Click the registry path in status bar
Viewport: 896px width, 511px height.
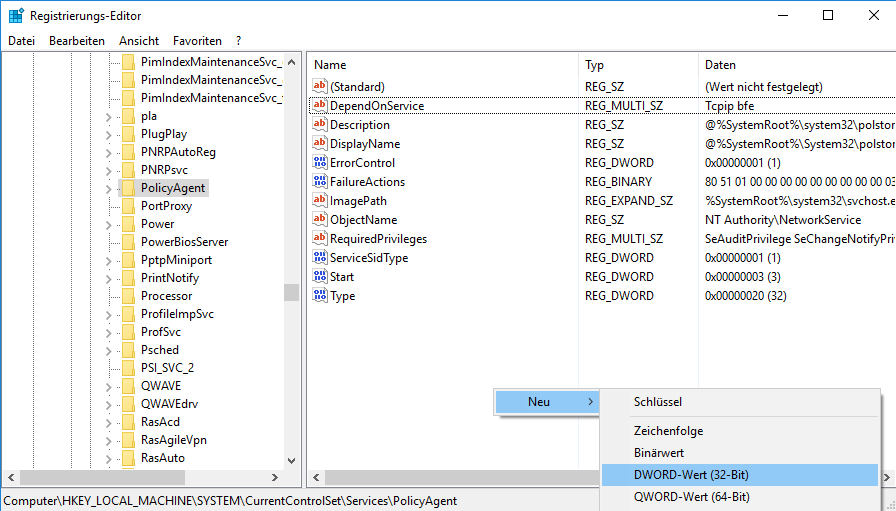[x=230, y=501]
